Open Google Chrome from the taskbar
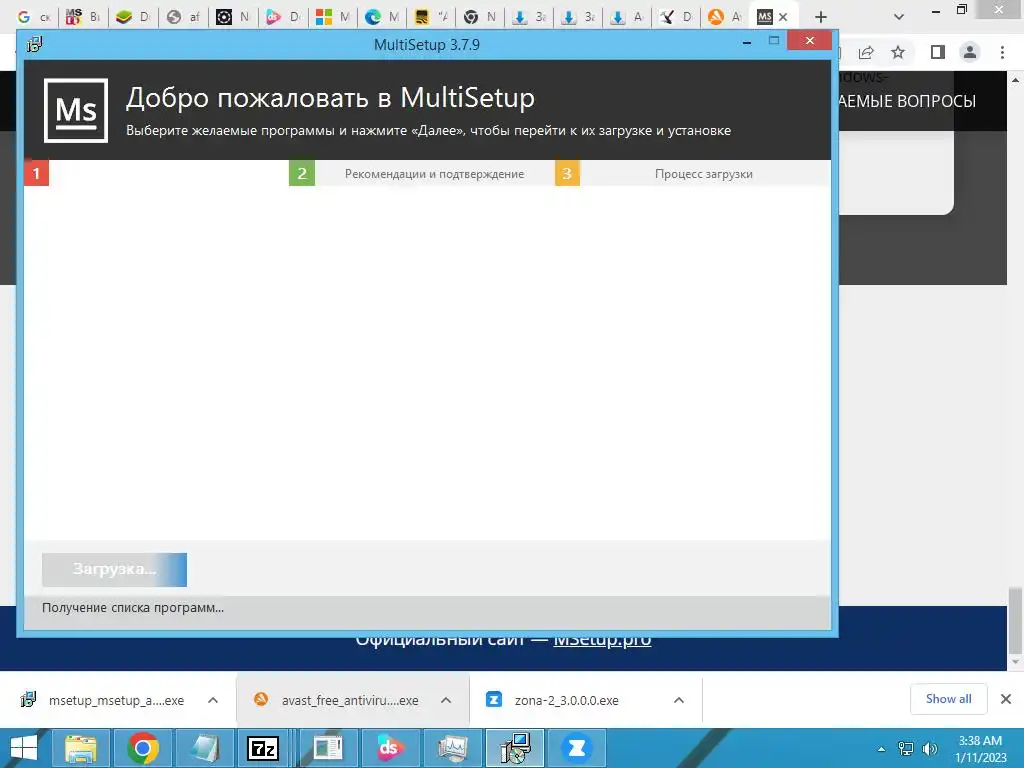Viewport: 1024px width, 768px height. [x=143, y=748]
